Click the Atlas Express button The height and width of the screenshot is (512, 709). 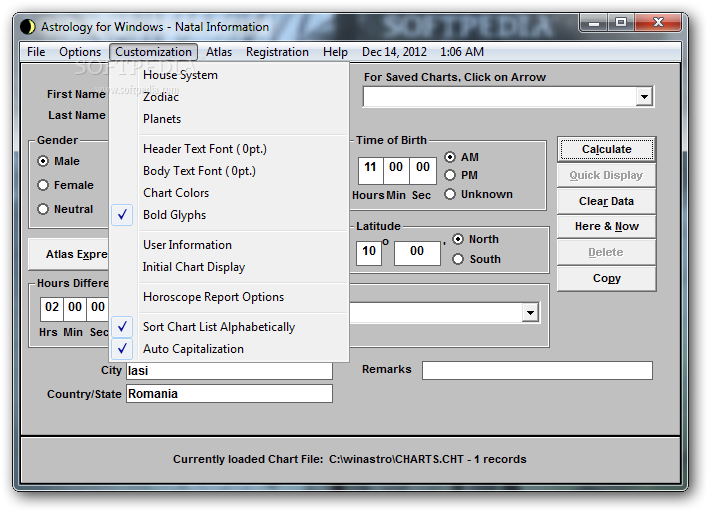coord(69,254)
